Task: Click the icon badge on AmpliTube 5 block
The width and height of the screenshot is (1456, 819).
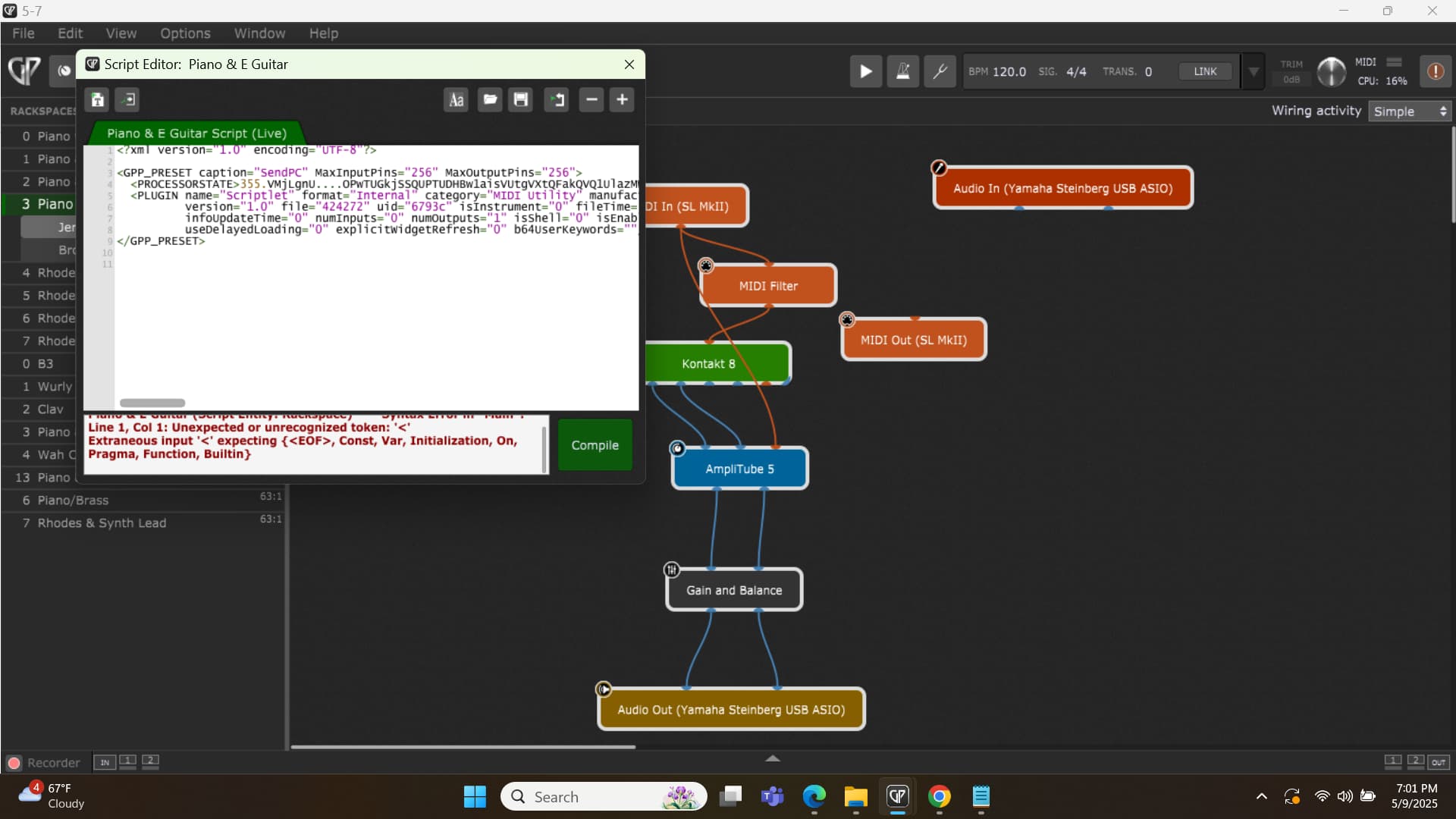Action: click(677, 448)
